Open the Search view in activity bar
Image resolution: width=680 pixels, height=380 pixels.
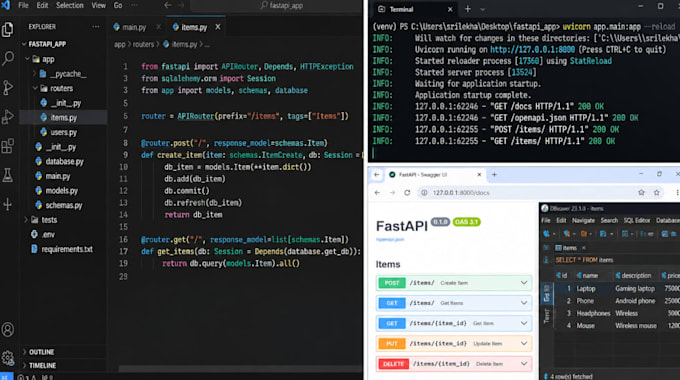pos(8,59)
